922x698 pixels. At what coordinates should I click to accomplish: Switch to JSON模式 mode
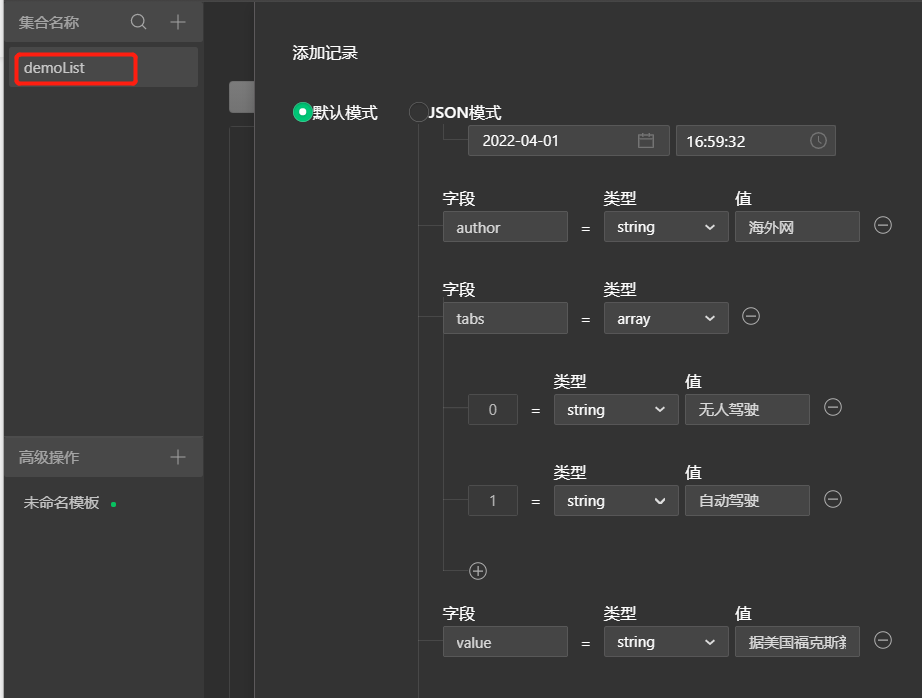(419, 112)
